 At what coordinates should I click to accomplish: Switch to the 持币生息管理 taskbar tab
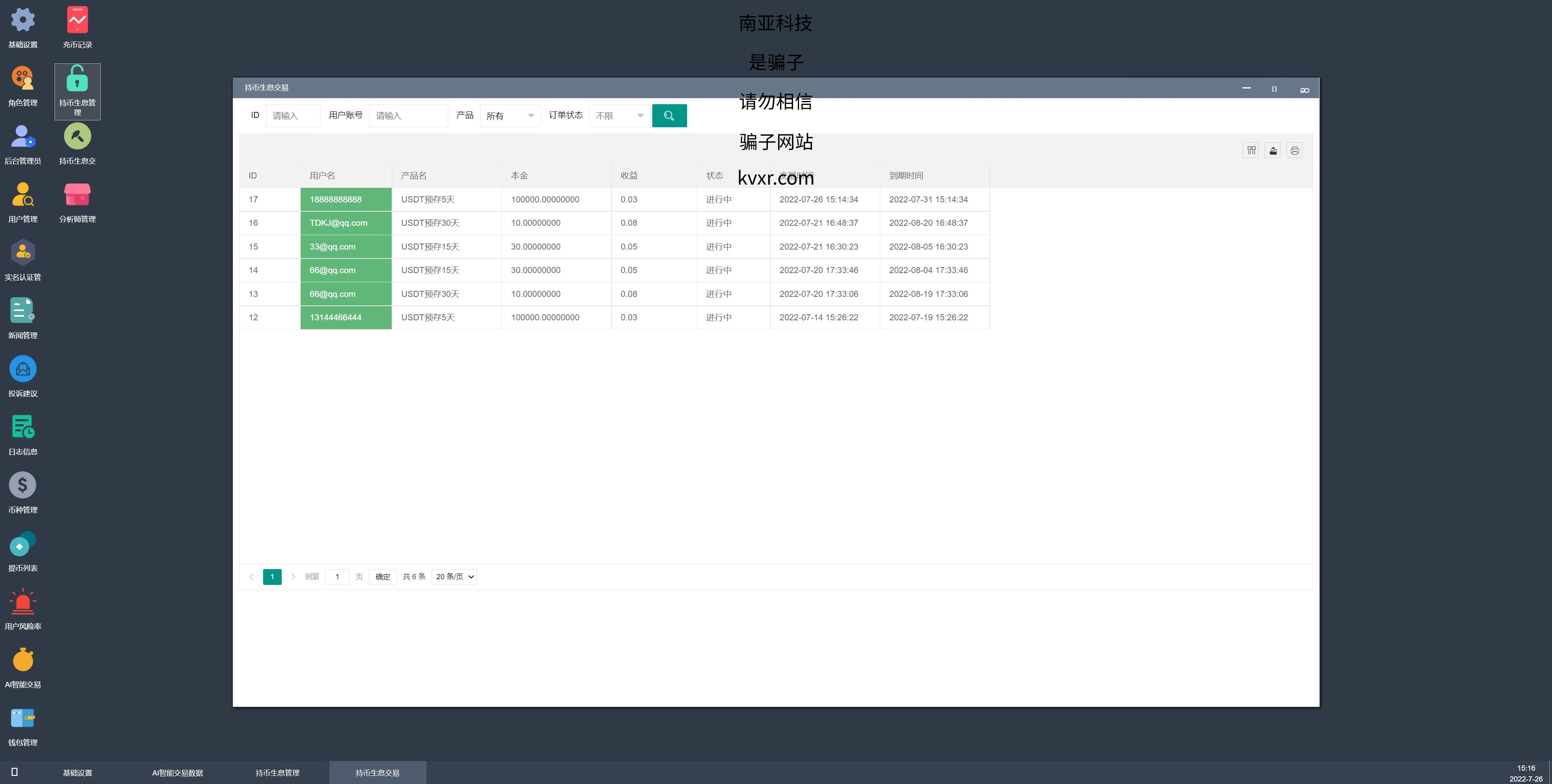tap(277, 773)
